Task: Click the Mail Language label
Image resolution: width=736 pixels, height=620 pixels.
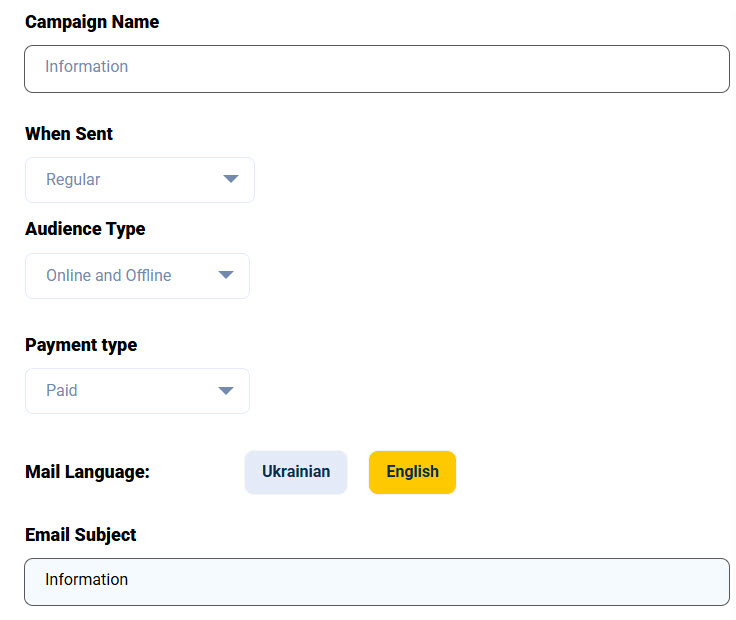Action: click(87, 472)
